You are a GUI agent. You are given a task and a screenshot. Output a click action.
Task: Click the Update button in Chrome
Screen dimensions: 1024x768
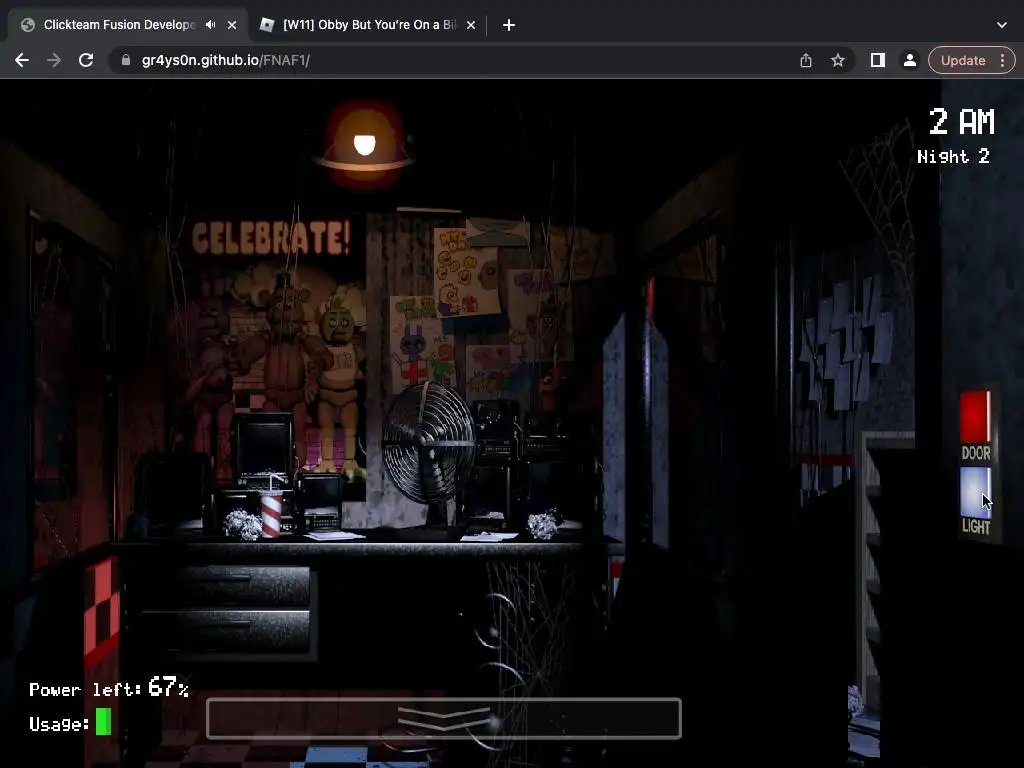click(963, 60)
